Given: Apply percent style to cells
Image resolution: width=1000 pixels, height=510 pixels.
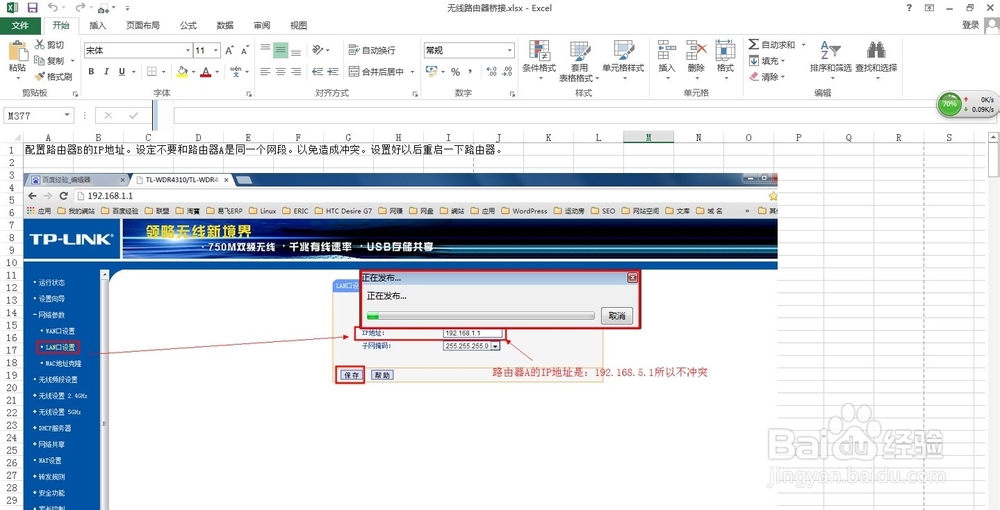Looking at the screenshot, I should pyautogui.click(x=455, y=72).
